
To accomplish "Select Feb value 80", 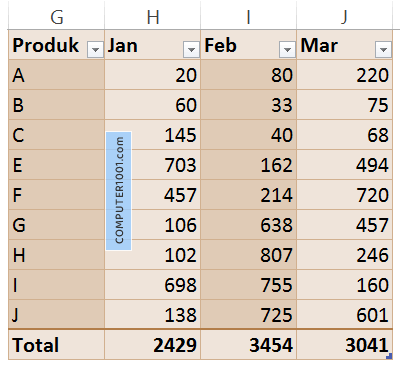I will coord(249,75).
